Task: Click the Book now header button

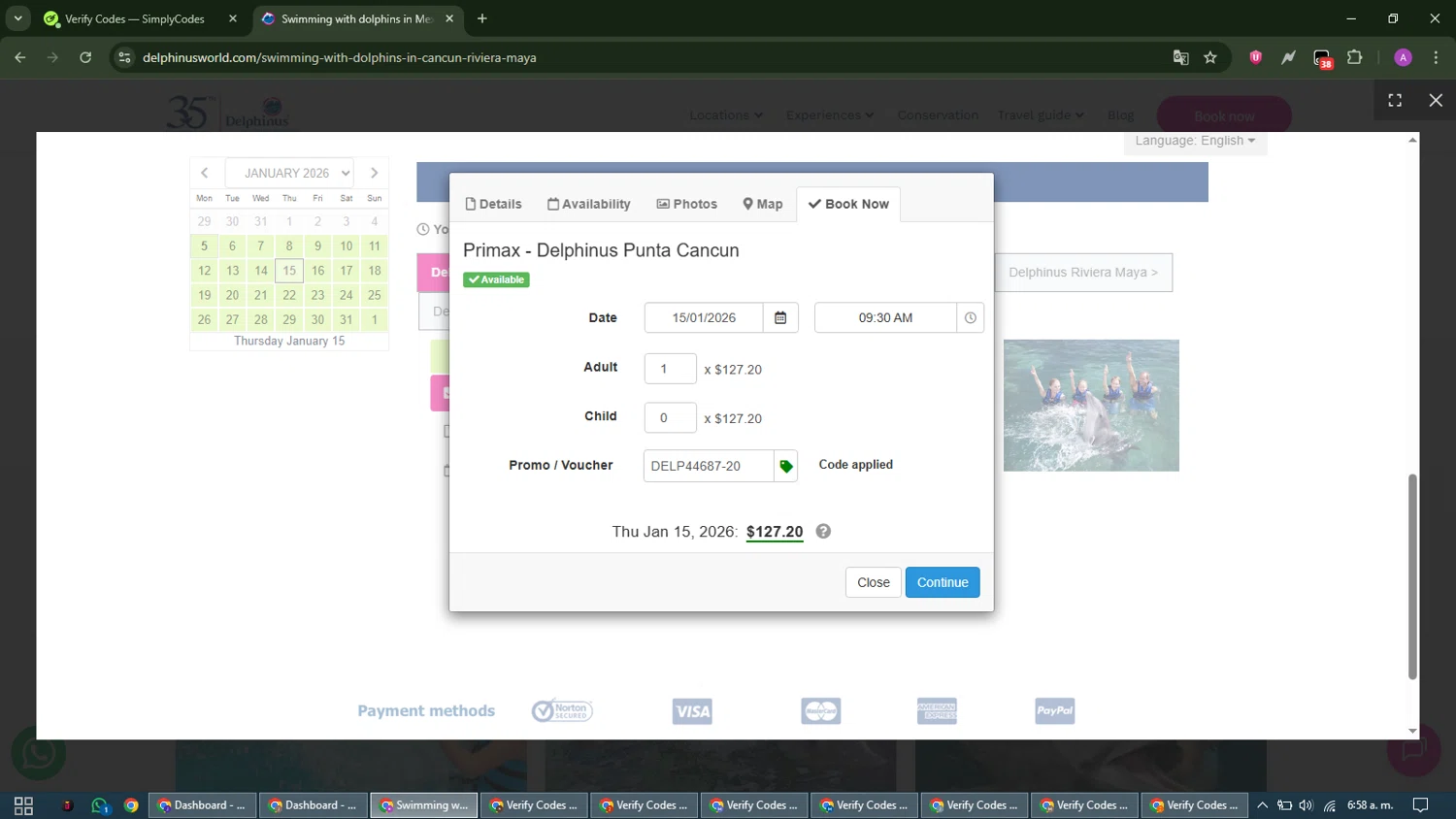Action: coord(1224,115)
